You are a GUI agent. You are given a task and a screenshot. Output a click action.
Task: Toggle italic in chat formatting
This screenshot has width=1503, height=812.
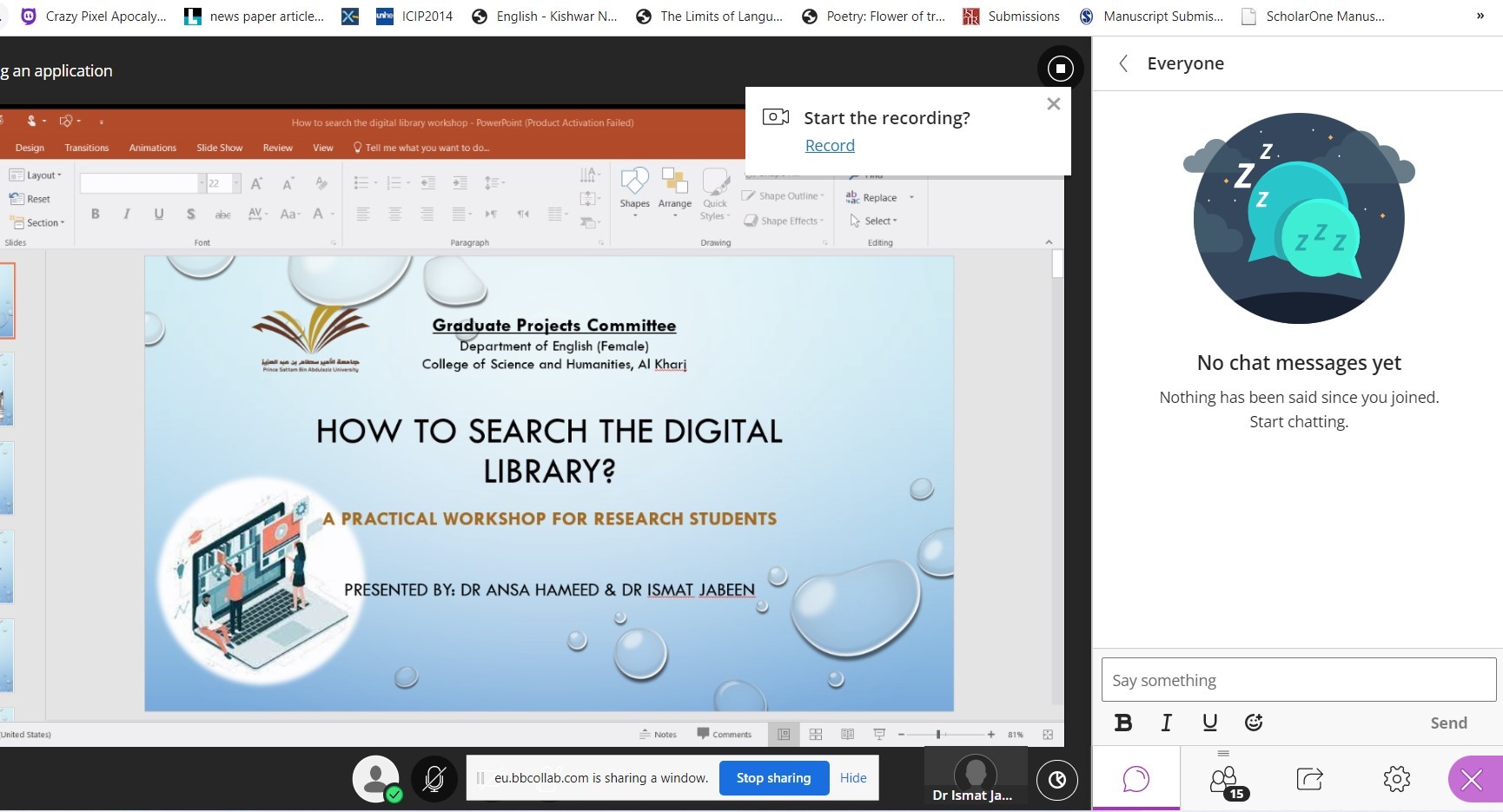[1166, 723]
